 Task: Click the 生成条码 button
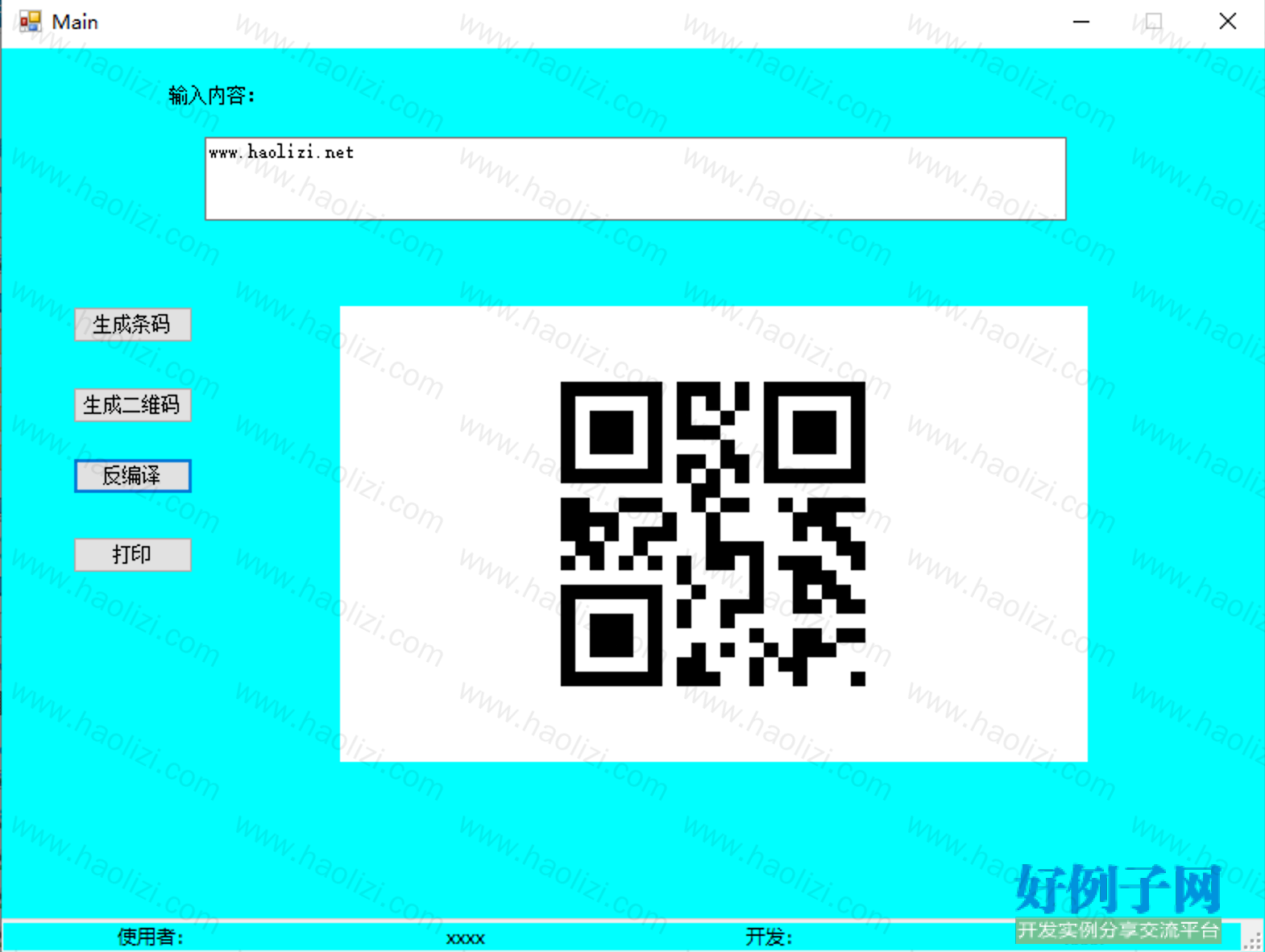pyautogui.click(x=133, y=325)
